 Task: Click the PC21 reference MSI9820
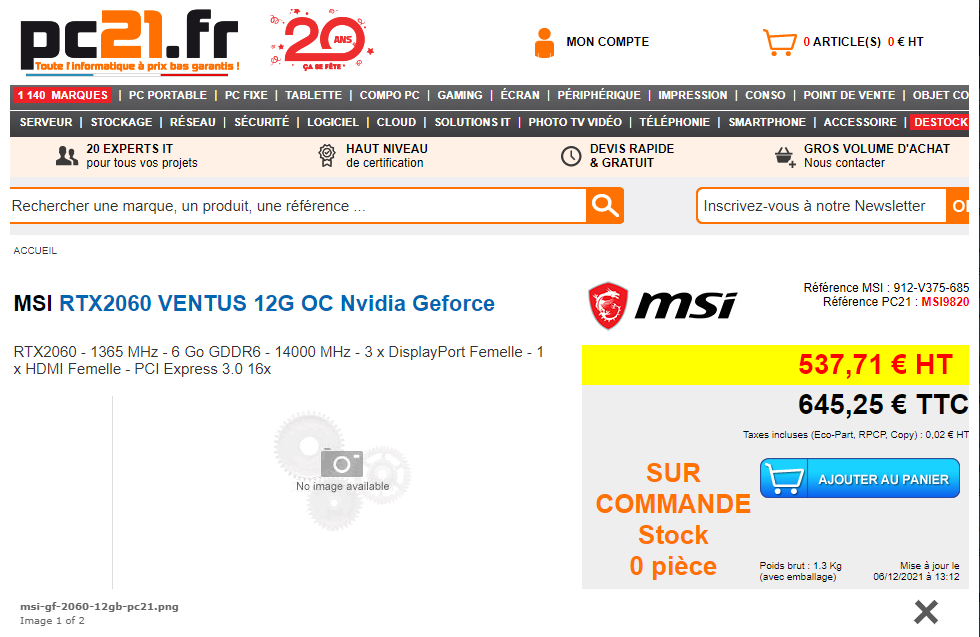point(945,302)
